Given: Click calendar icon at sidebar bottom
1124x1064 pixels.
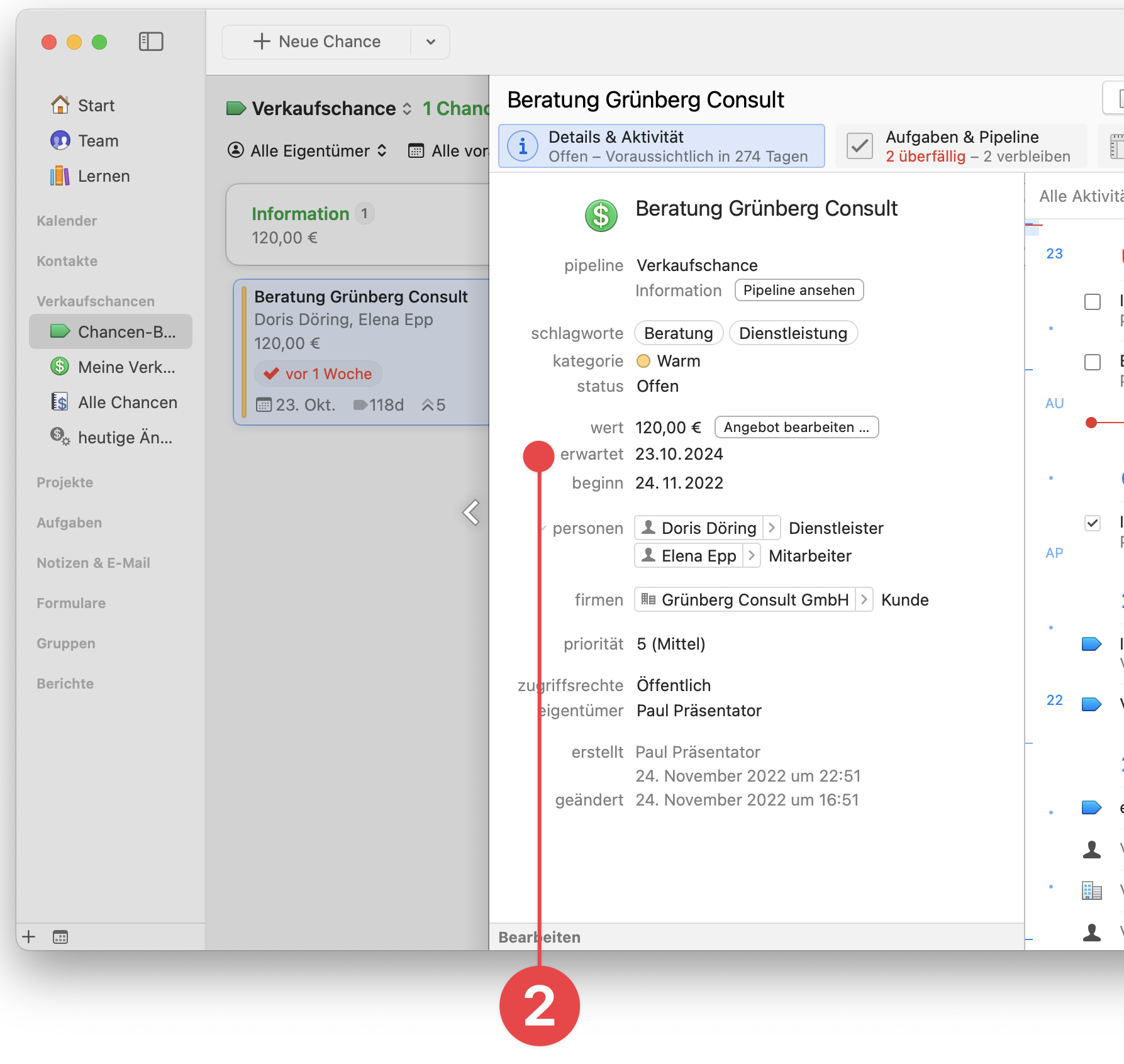Looking at the screenshot, I should (x=60, y=937).
